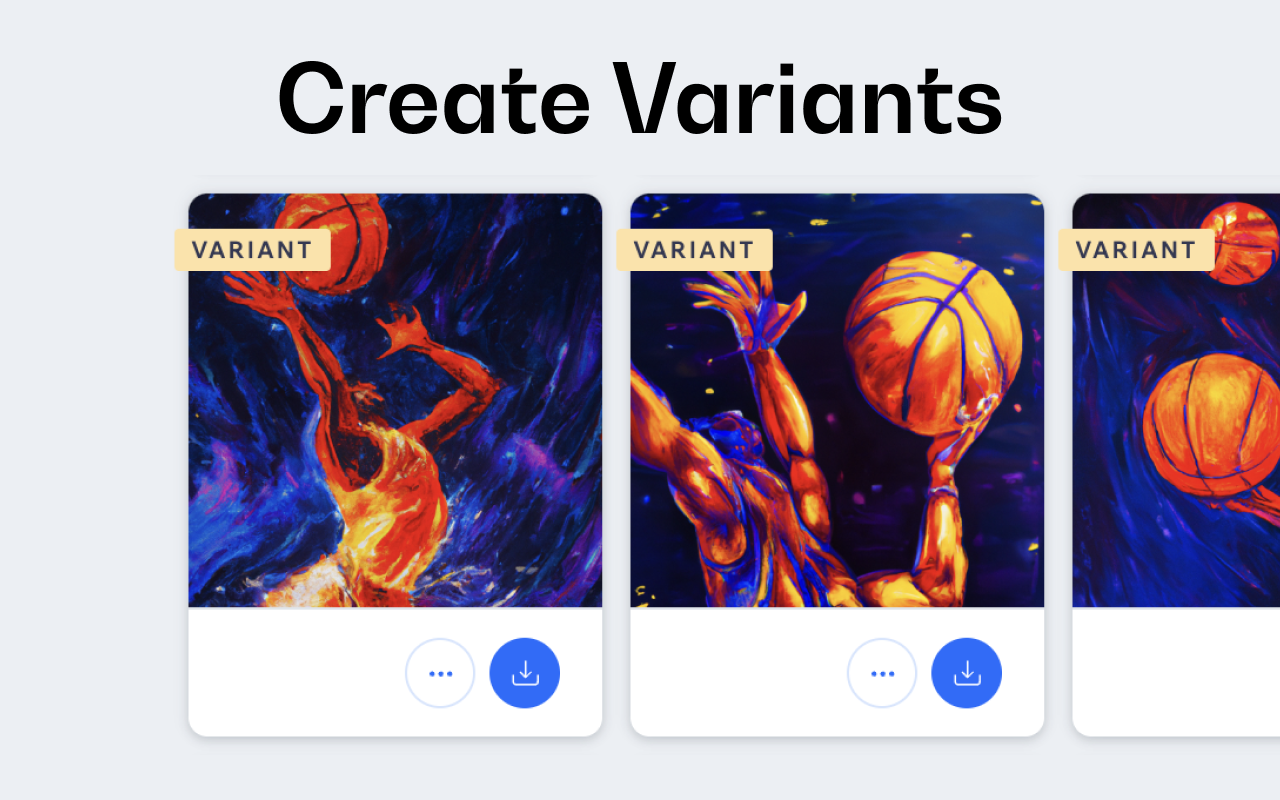Viewport: 1280px width, 800px height.
Task: Download the second variant with yellow basketball
Action: [967, 673]
